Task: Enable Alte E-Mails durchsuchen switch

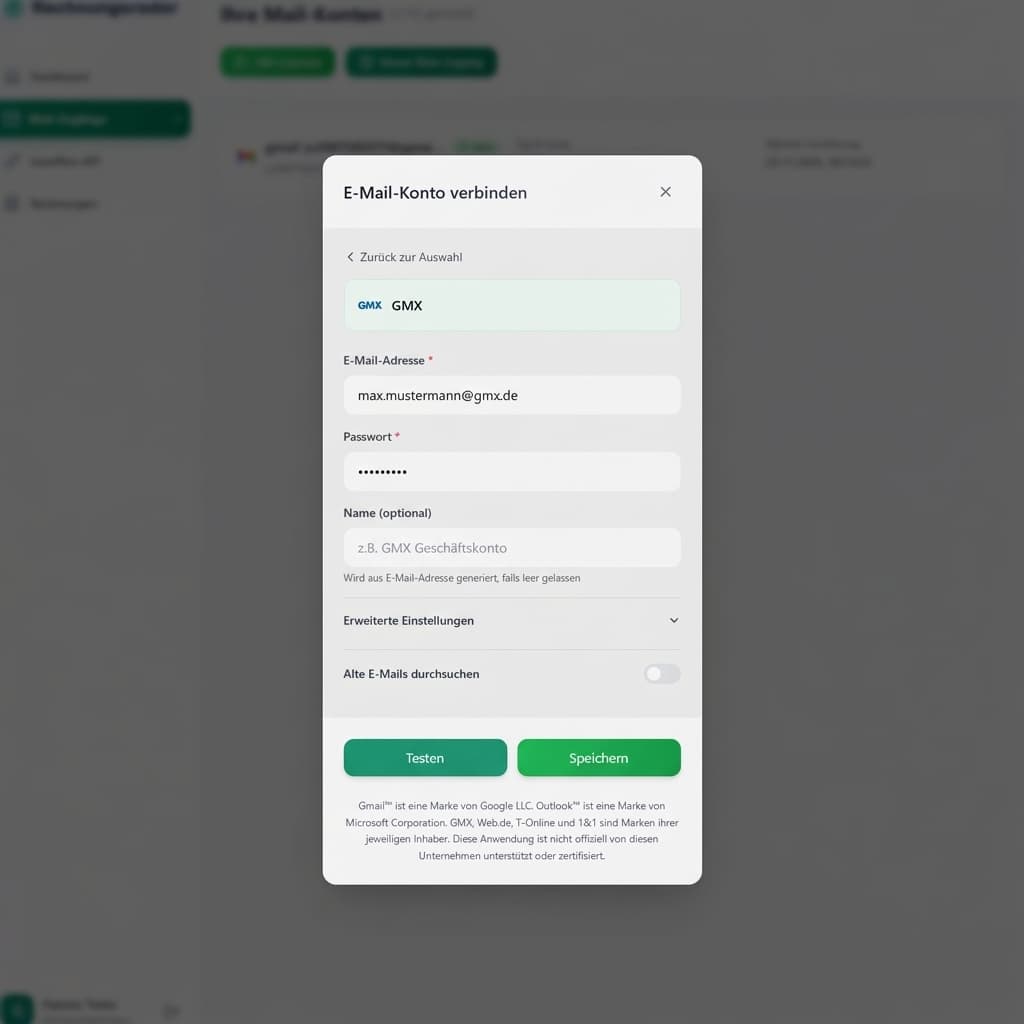Action: point(662,673)
